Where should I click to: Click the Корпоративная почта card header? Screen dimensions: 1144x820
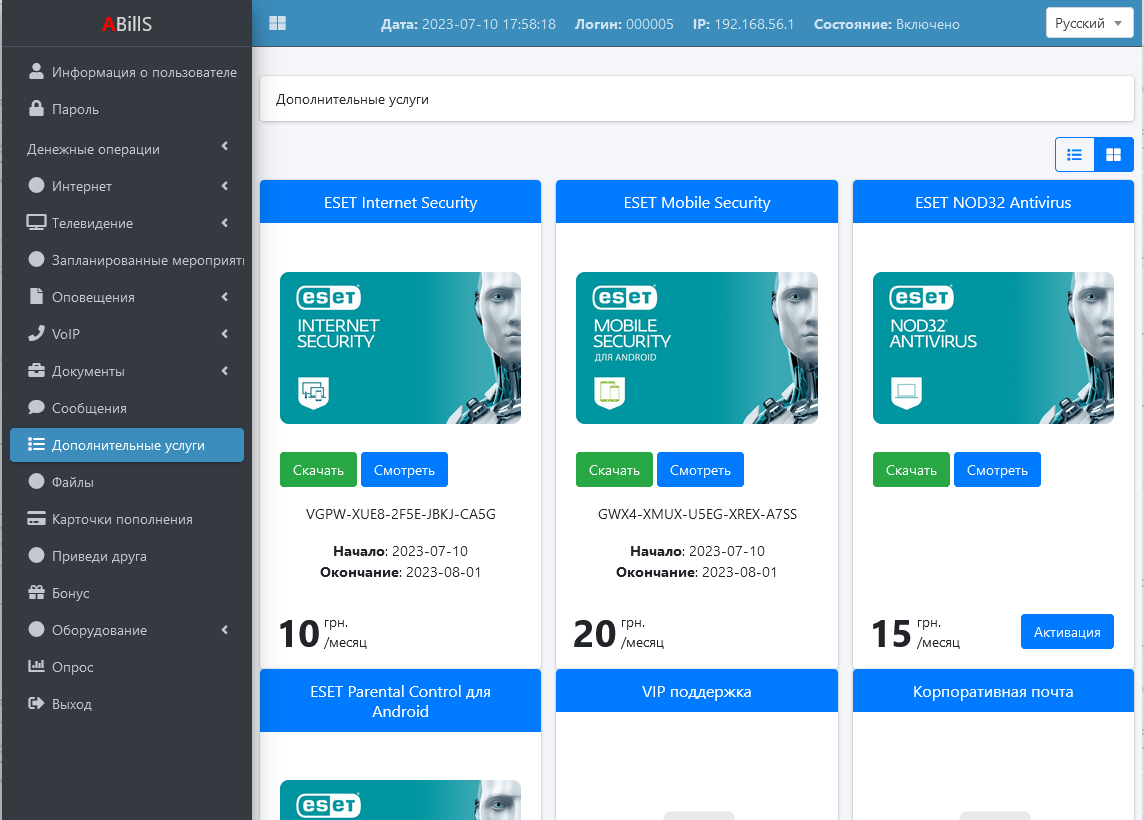tap(994, 691)
